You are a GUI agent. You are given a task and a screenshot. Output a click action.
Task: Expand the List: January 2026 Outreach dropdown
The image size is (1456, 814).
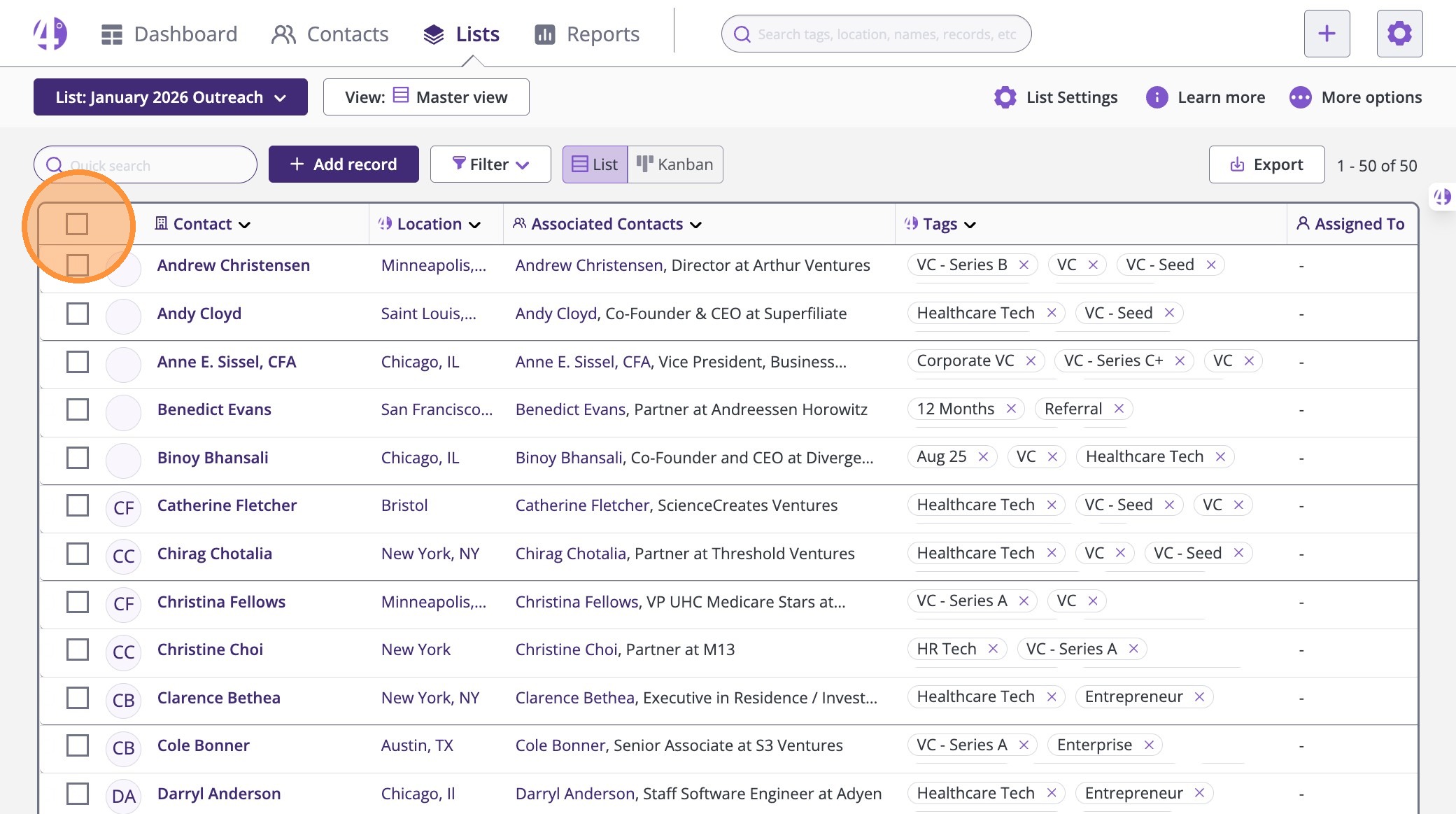tap(171, 97)
